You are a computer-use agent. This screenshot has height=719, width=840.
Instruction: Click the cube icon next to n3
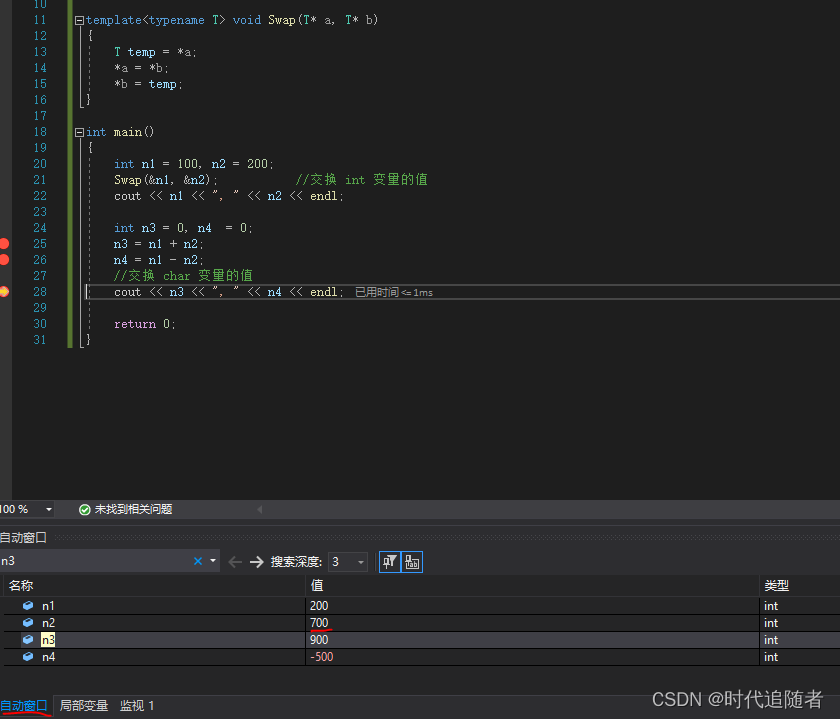click(28, 640)
